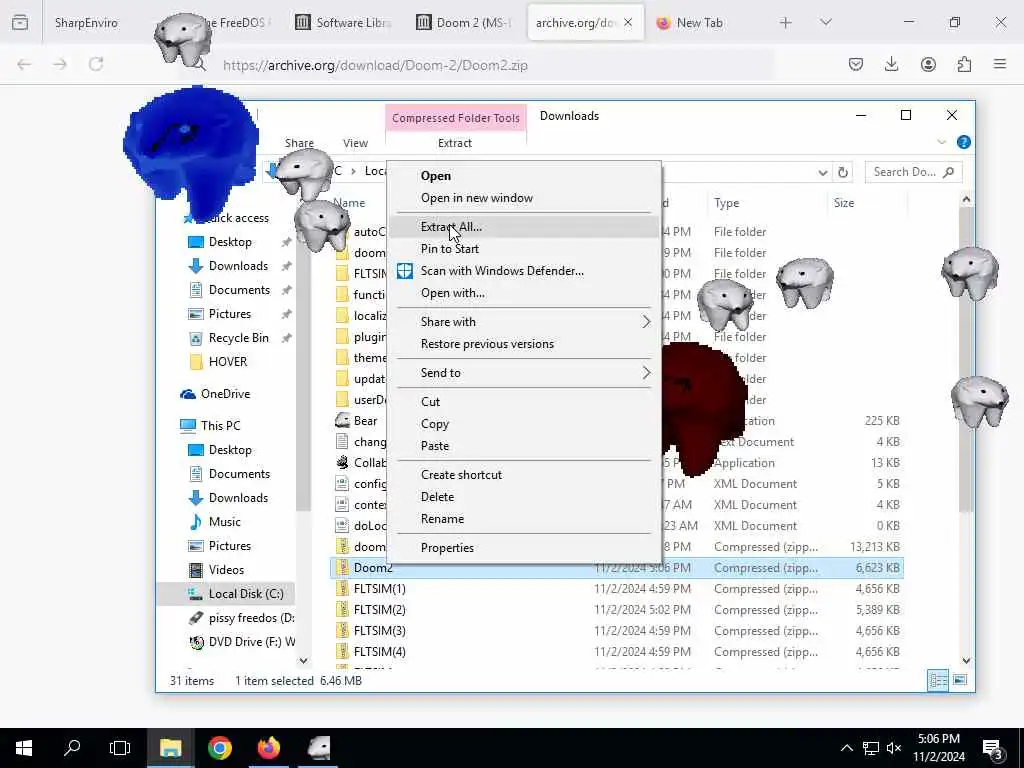
Task: Refresh the Downloads folder view
Action: pos(842,172)
